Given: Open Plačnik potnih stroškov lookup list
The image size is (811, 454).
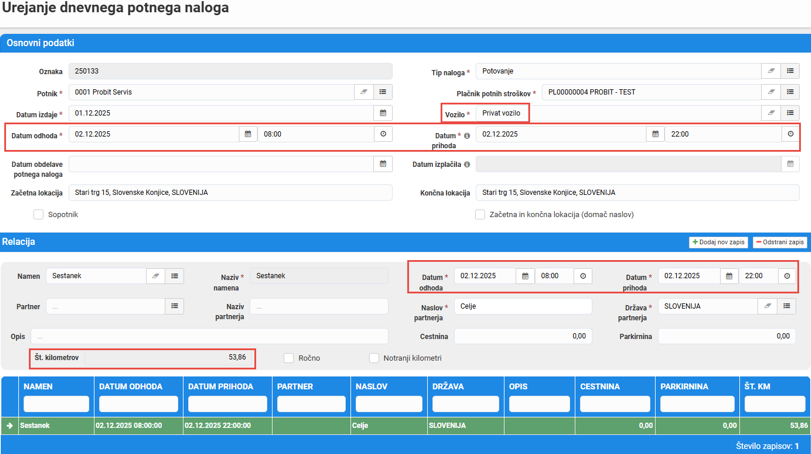Looking at the screenshot, I should click(x=790, y=92).
